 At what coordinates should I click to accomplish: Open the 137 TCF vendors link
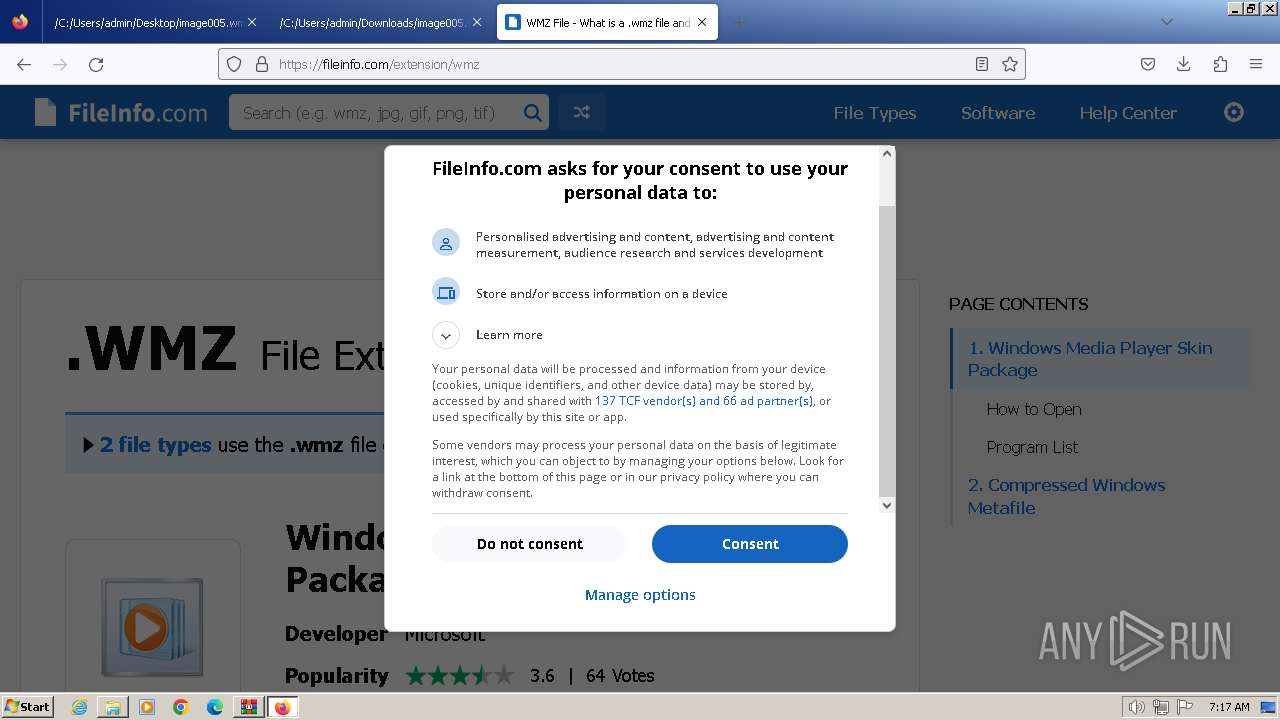point(704,401)
